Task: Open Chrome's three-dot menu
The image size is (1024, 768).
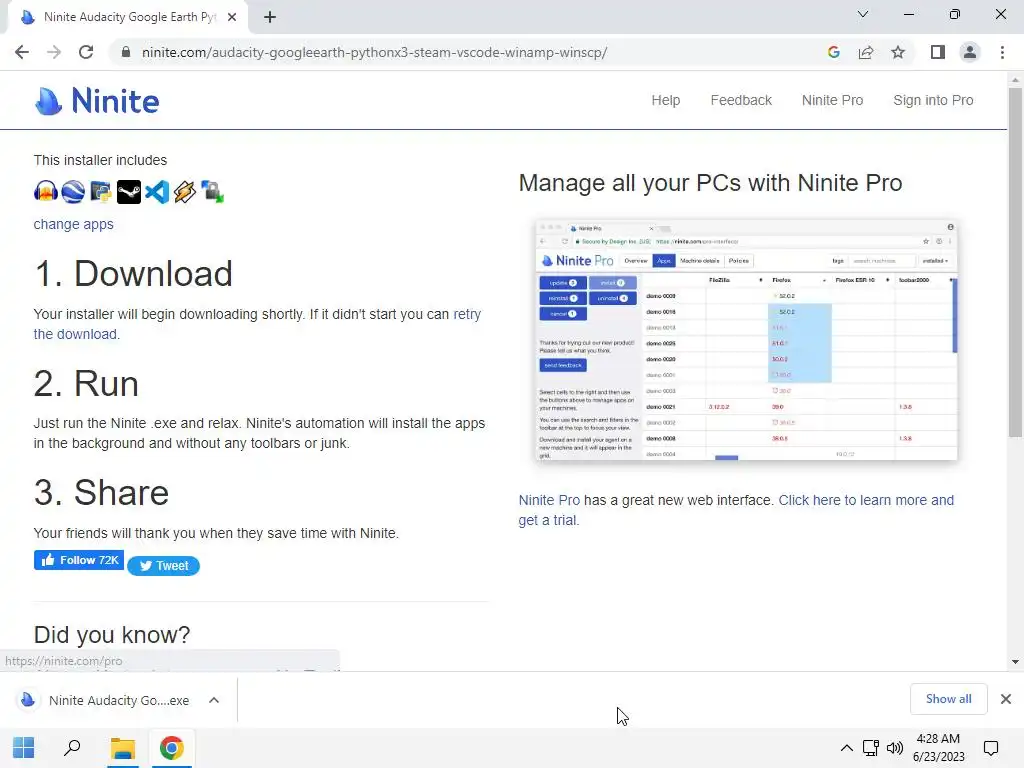Action: [x=1002, y=52]
